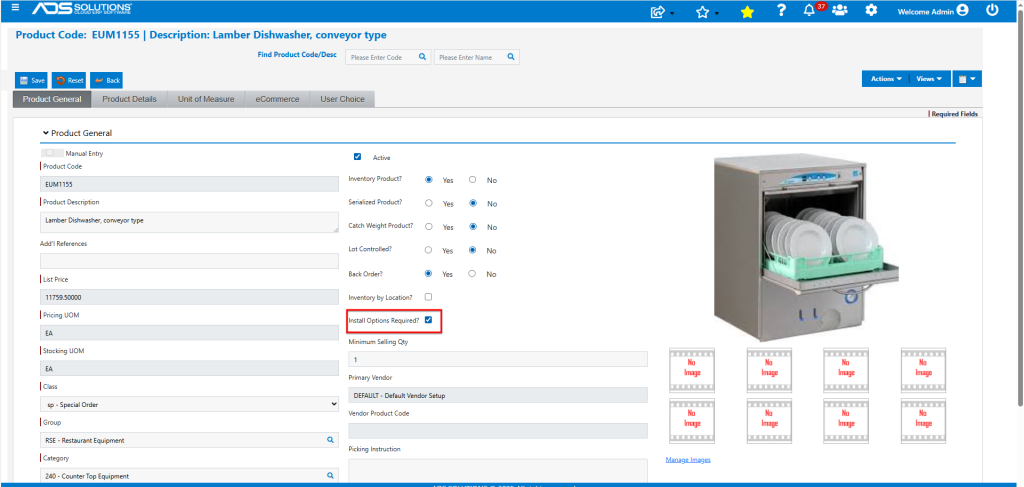
Task: Switch to the eCommerce tab
Action: [277, 99]
